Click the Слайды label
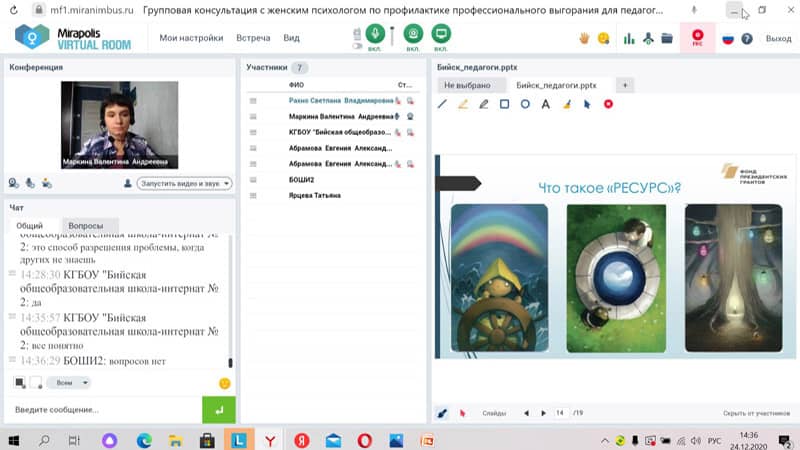Viewport: 800px width, 450px height. coord(494,413)
